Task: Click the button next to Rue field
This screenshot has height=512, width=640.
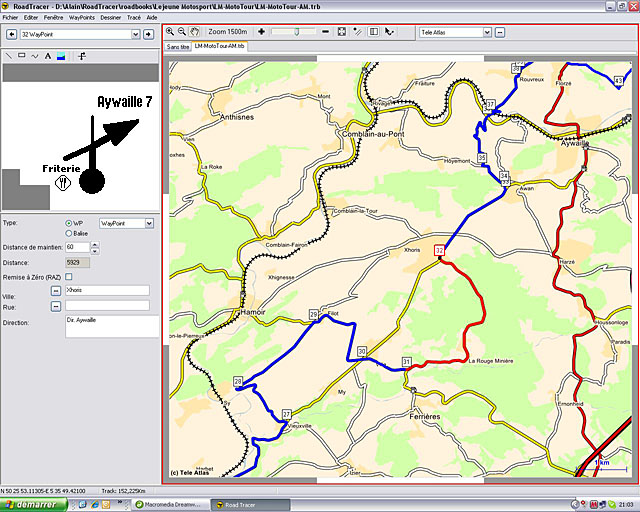Action: (56, 306)
